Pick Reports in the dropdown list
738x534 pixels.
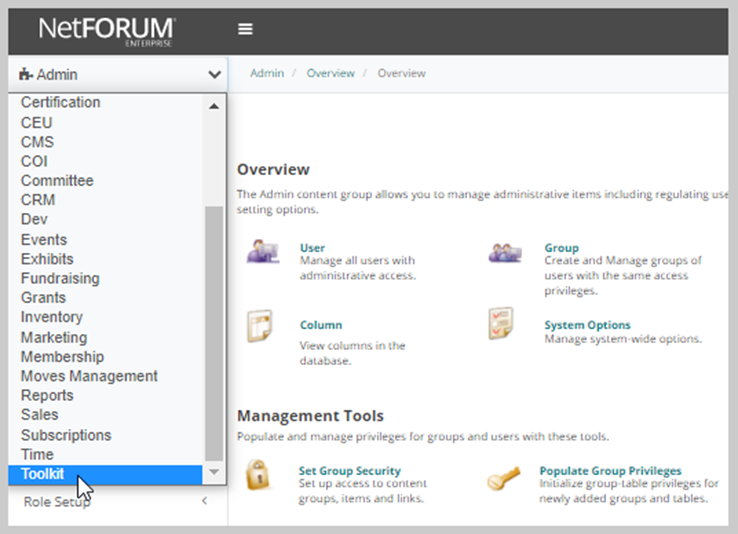[47, 395]
